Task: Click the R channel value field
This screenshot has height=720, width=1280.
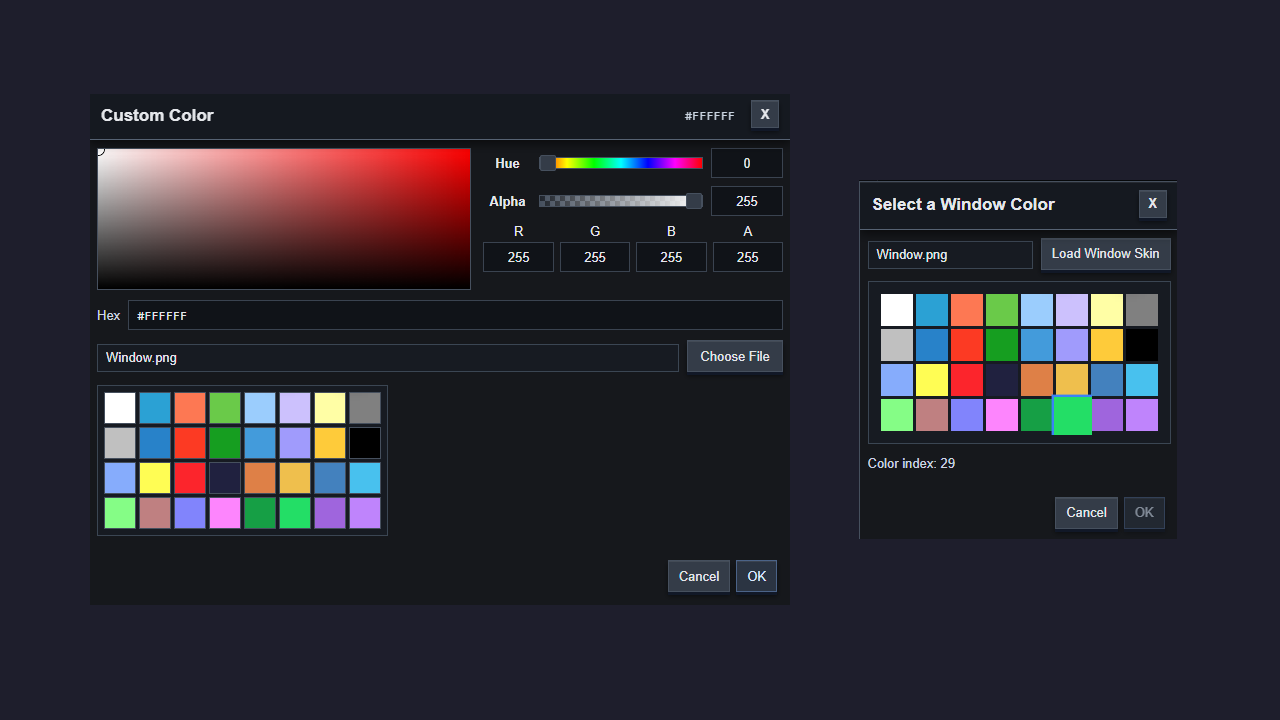Action: point(518,257)
